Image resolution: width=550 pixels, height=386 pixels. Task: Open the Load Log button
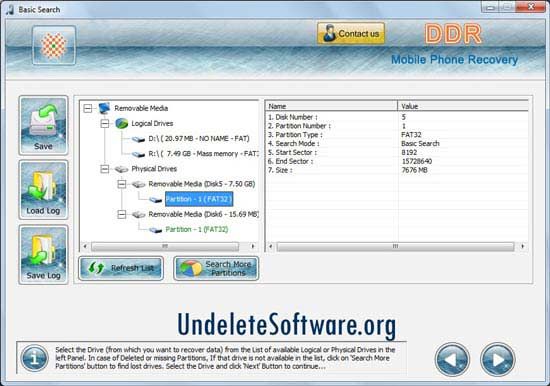pos(43,190)
